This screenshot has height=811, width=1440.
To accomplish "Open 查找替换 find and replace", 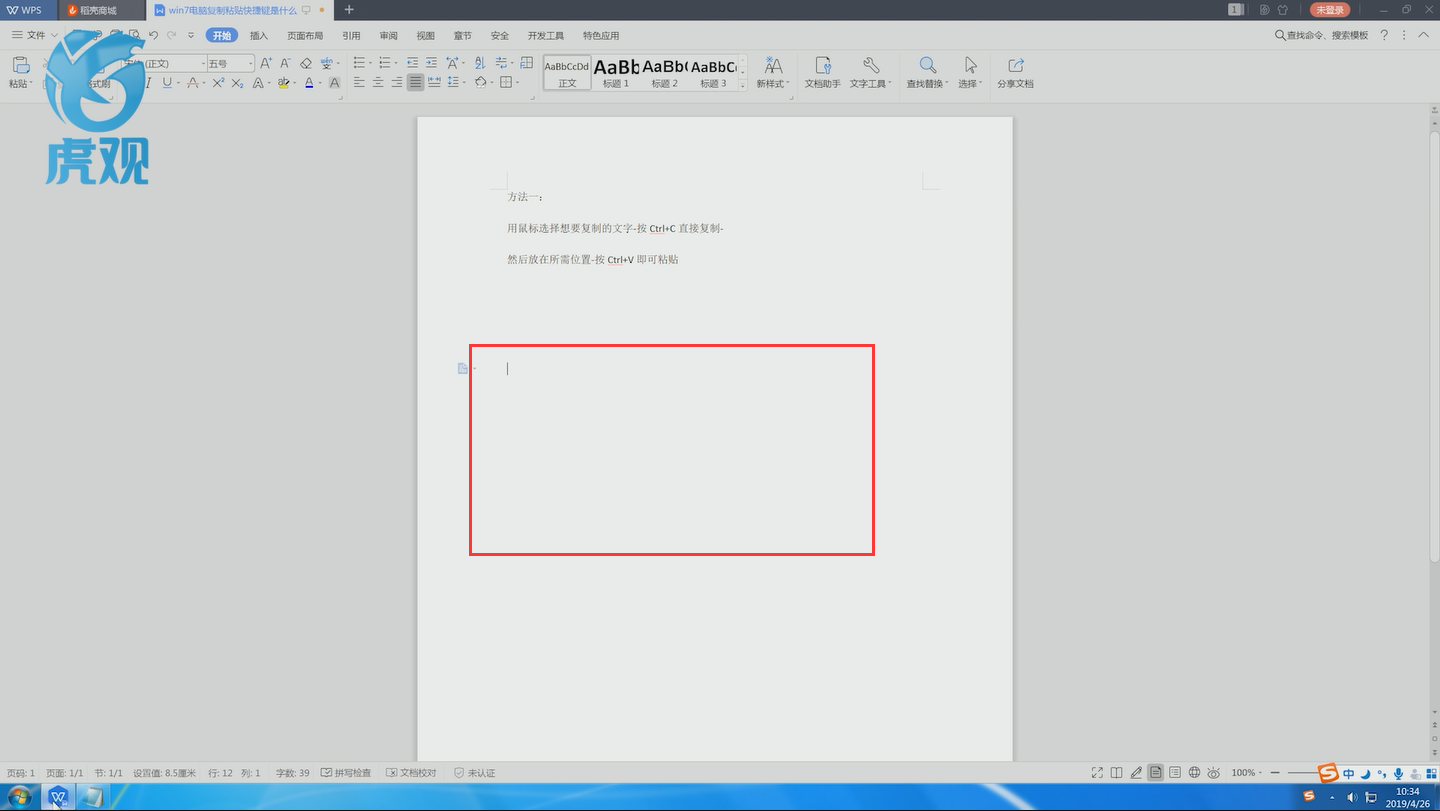I will pyautogui.click(x=927, y=72).
